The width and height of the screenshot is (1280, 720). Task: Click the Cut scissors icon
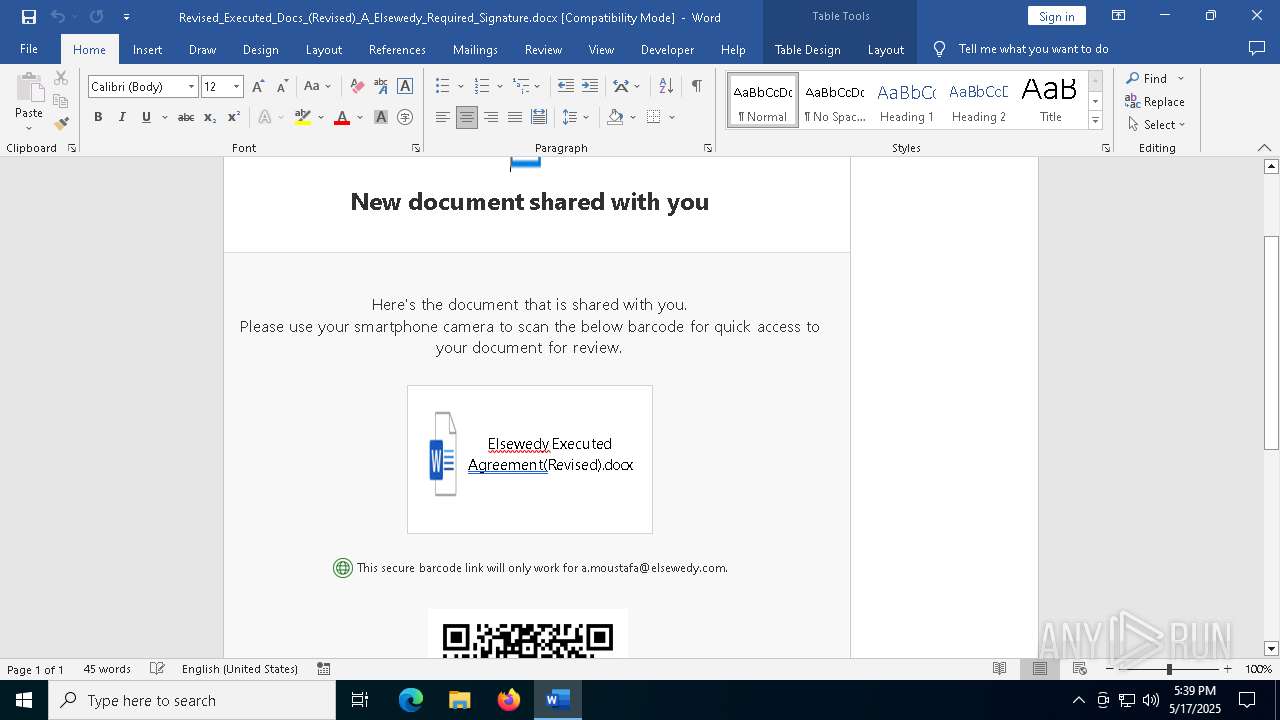pyautogui.click(x=61, y=78)
